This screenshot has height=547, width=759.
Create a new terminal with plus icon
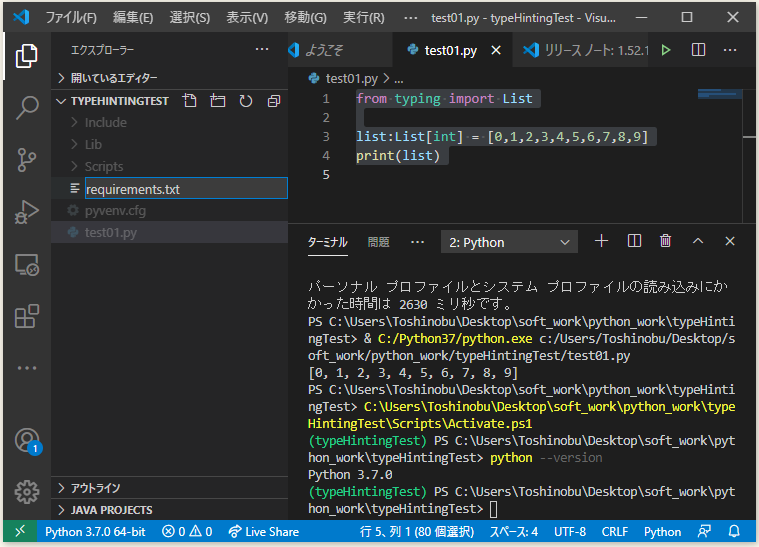[601, 241]
